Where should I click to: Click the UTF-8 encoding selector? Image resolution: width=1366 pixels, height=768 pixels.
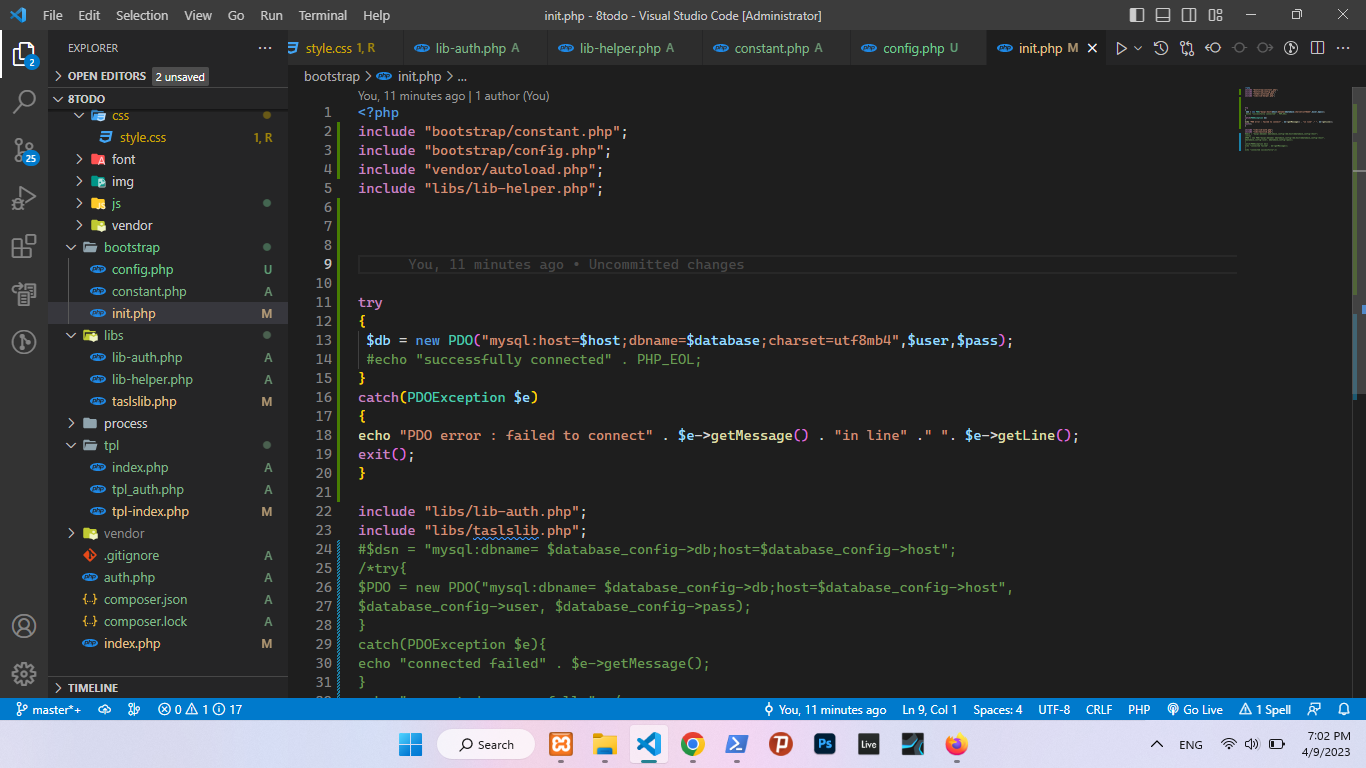tap(1054, 709)
